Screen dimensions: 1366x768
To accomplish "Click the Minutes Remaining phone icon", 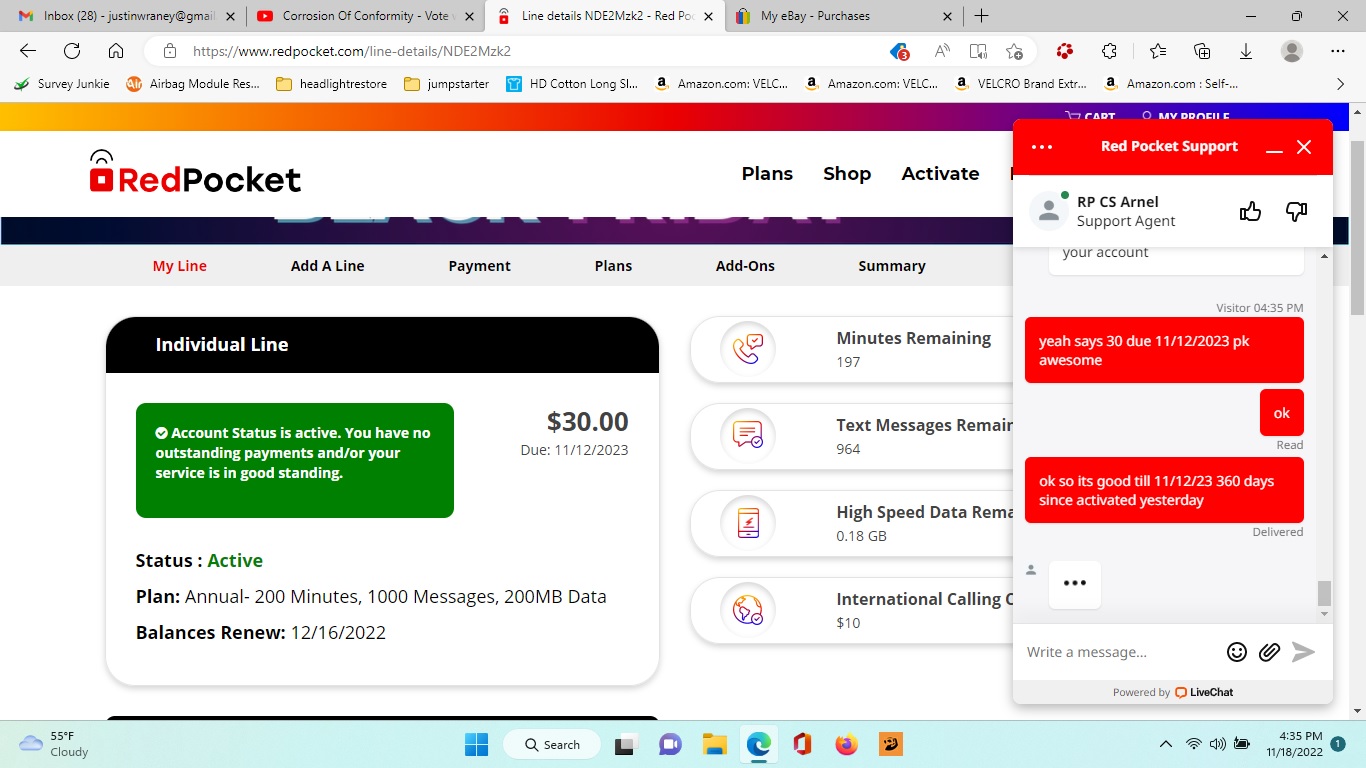I will pyautogui.click(x=748, y=349).
